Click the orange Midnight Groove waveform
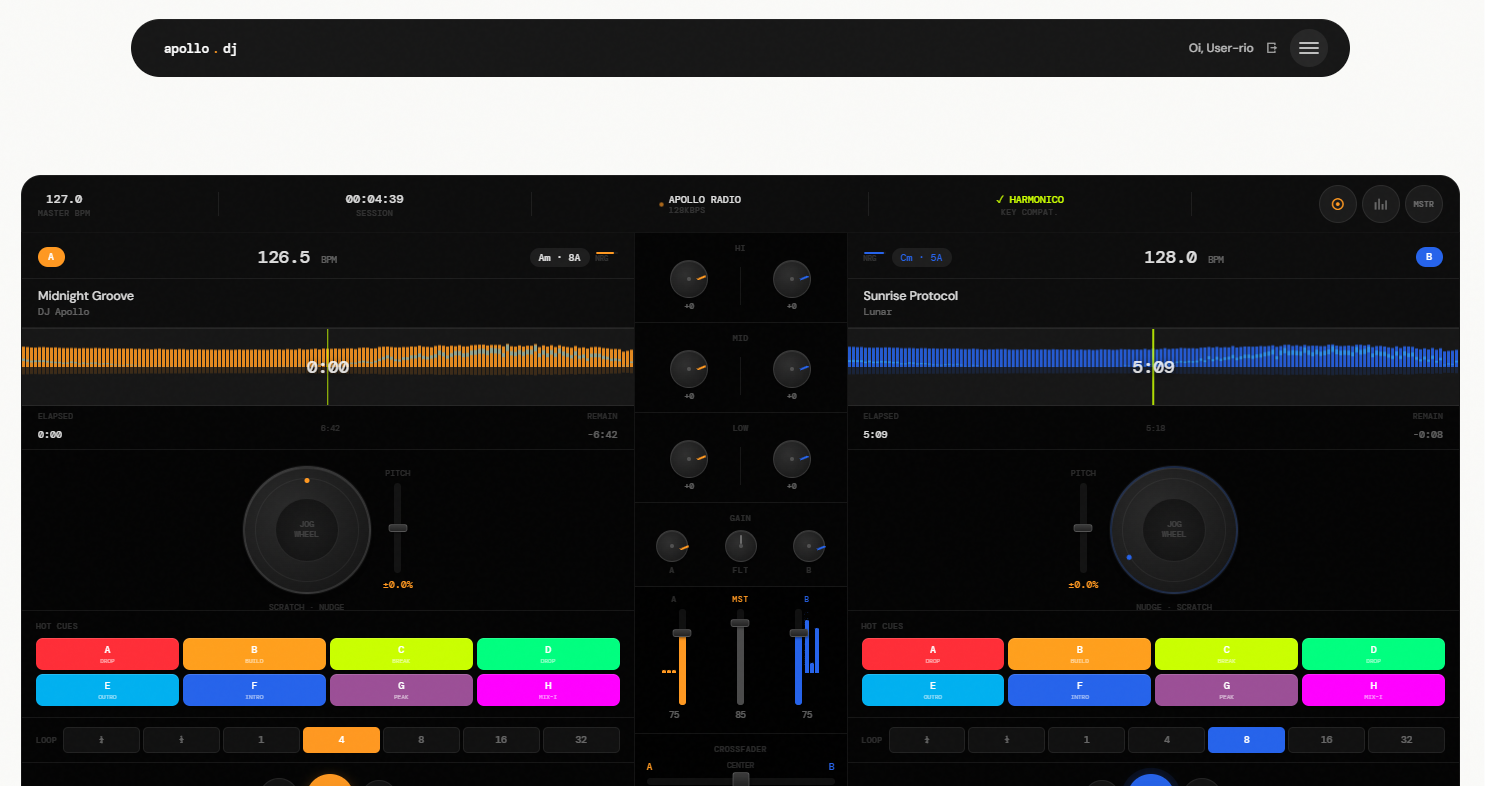1485x786 pixels. pos(327,366)
